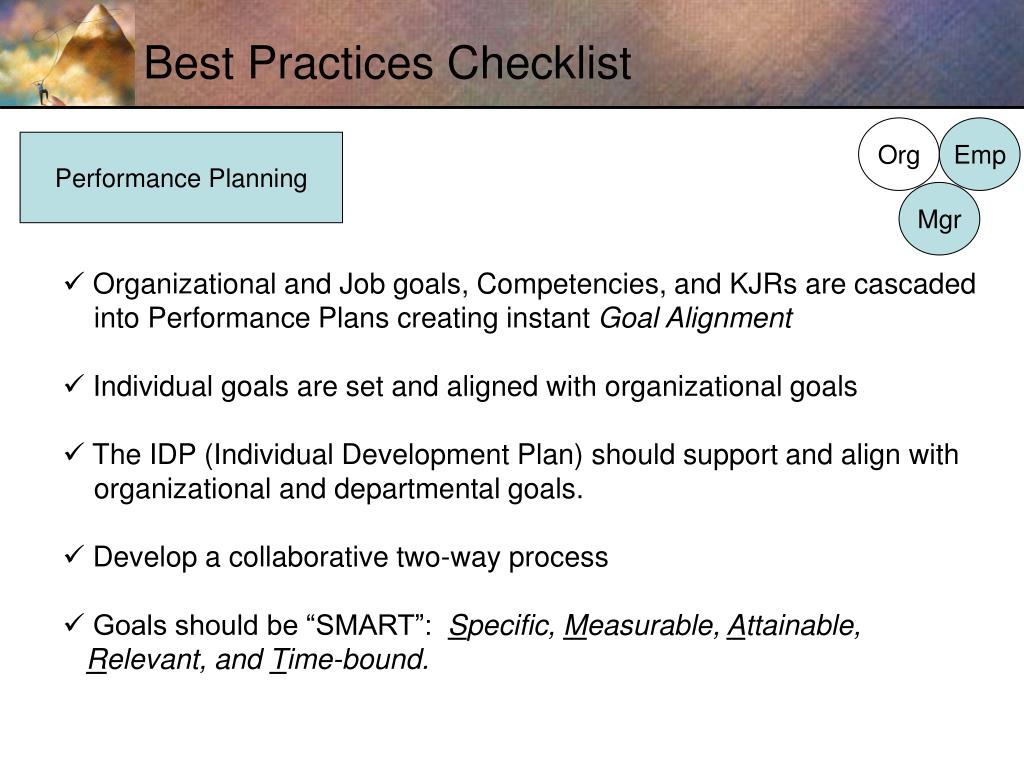Select the Performance Planning box
1024x768 pixels.
181,178
